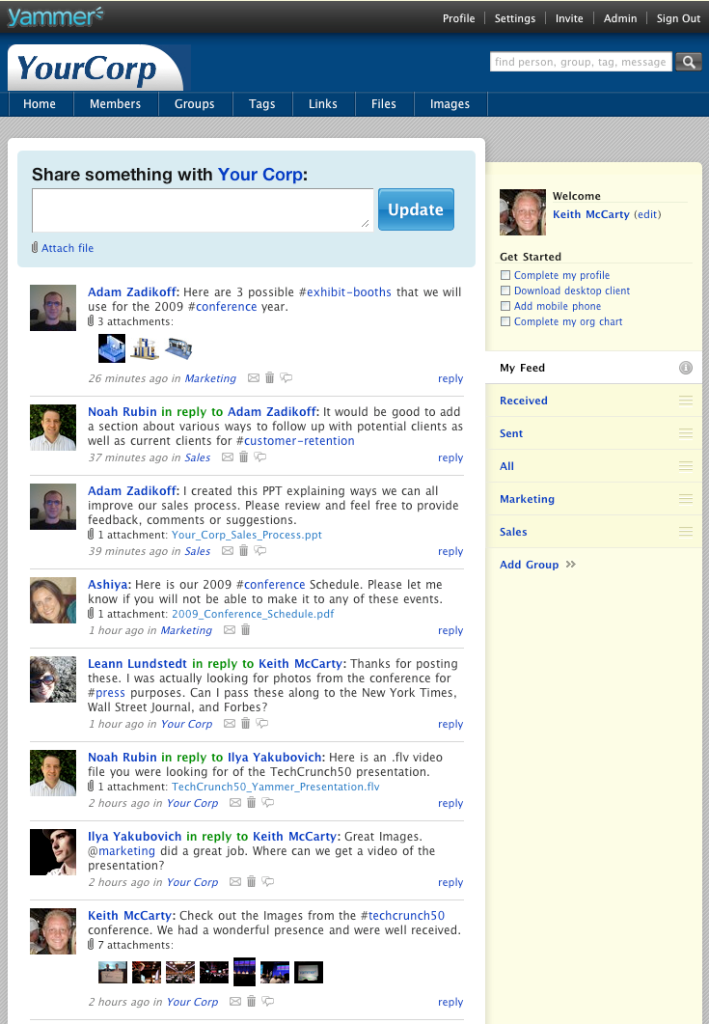Click thread bubble icon in exhibit-booths post

pos(286,377)
